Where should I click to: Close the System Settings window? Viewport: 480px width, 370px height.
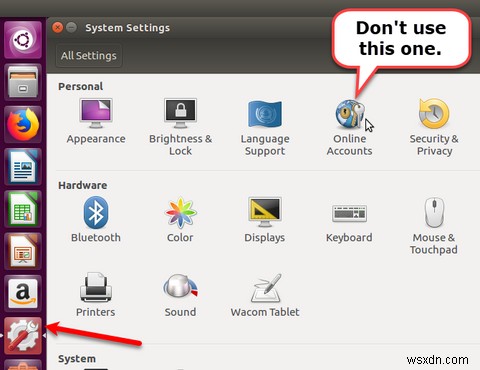(x=58, y=27)
